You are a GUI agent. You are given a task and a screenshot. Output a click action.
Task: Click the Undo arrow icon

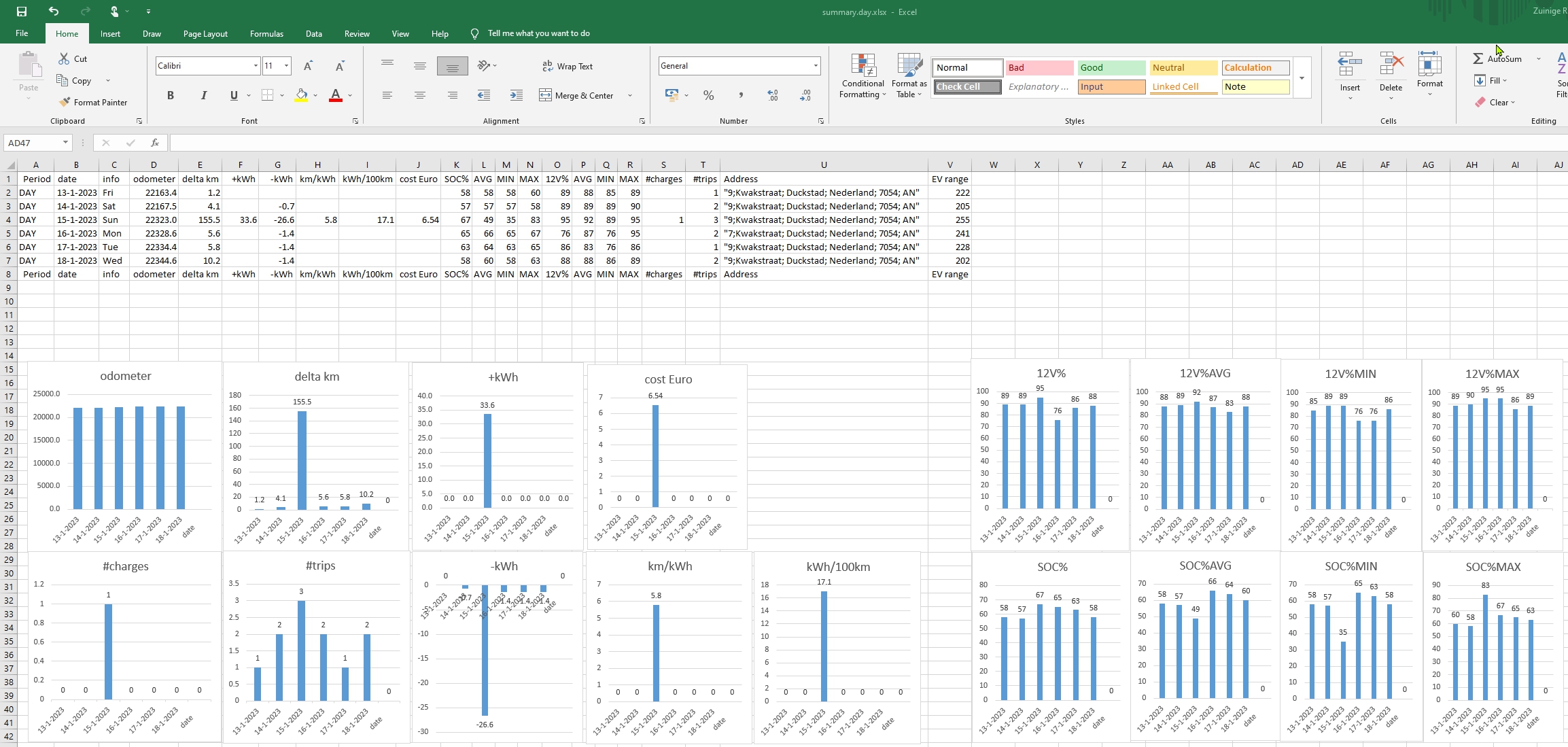54,12
